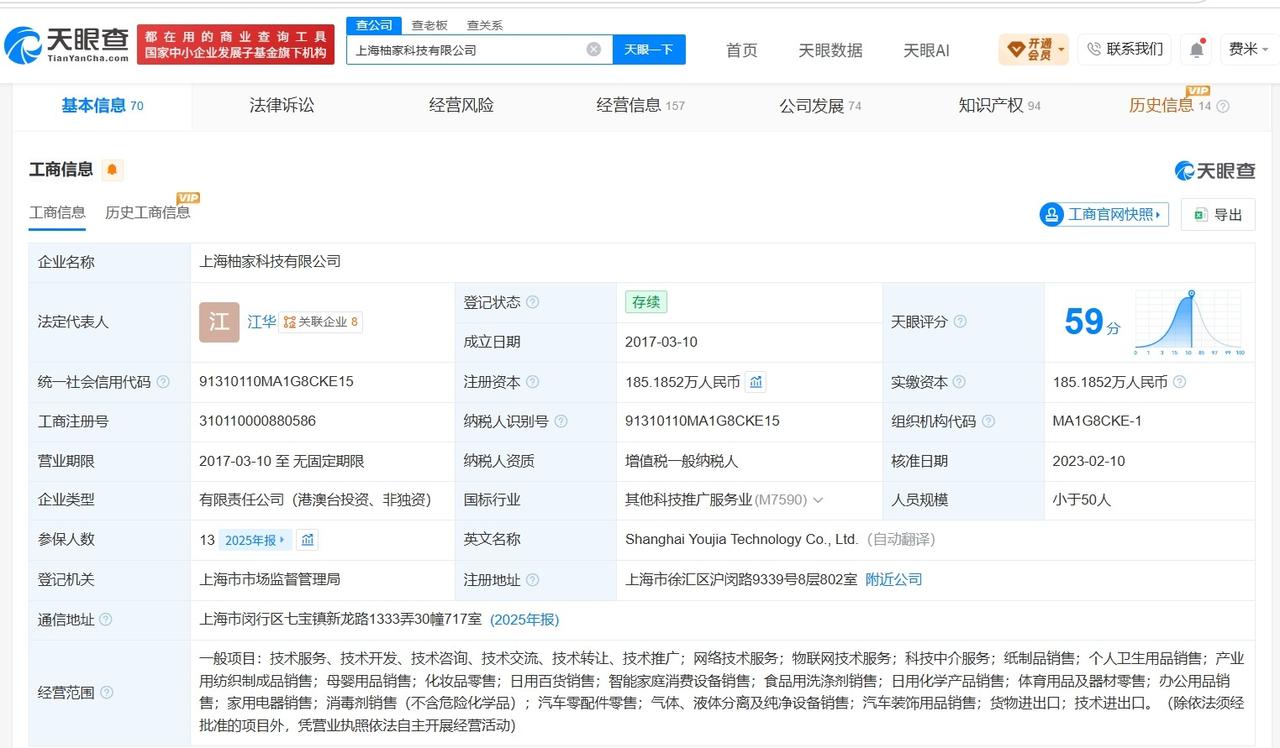
Task: Open legal representative 江华 link
Action: (262, 322)
